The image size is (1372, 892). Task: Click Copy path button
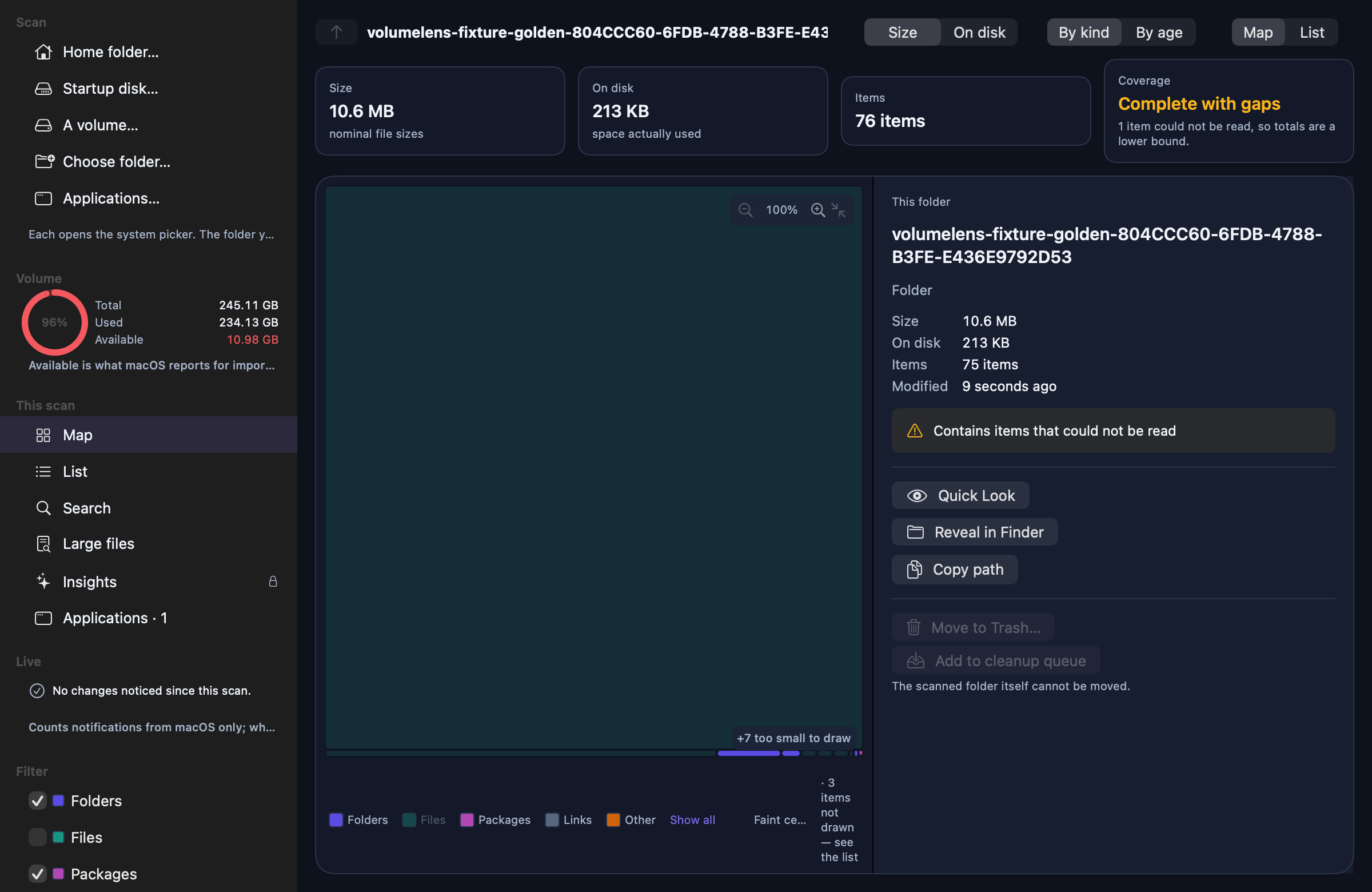point(955,570)
